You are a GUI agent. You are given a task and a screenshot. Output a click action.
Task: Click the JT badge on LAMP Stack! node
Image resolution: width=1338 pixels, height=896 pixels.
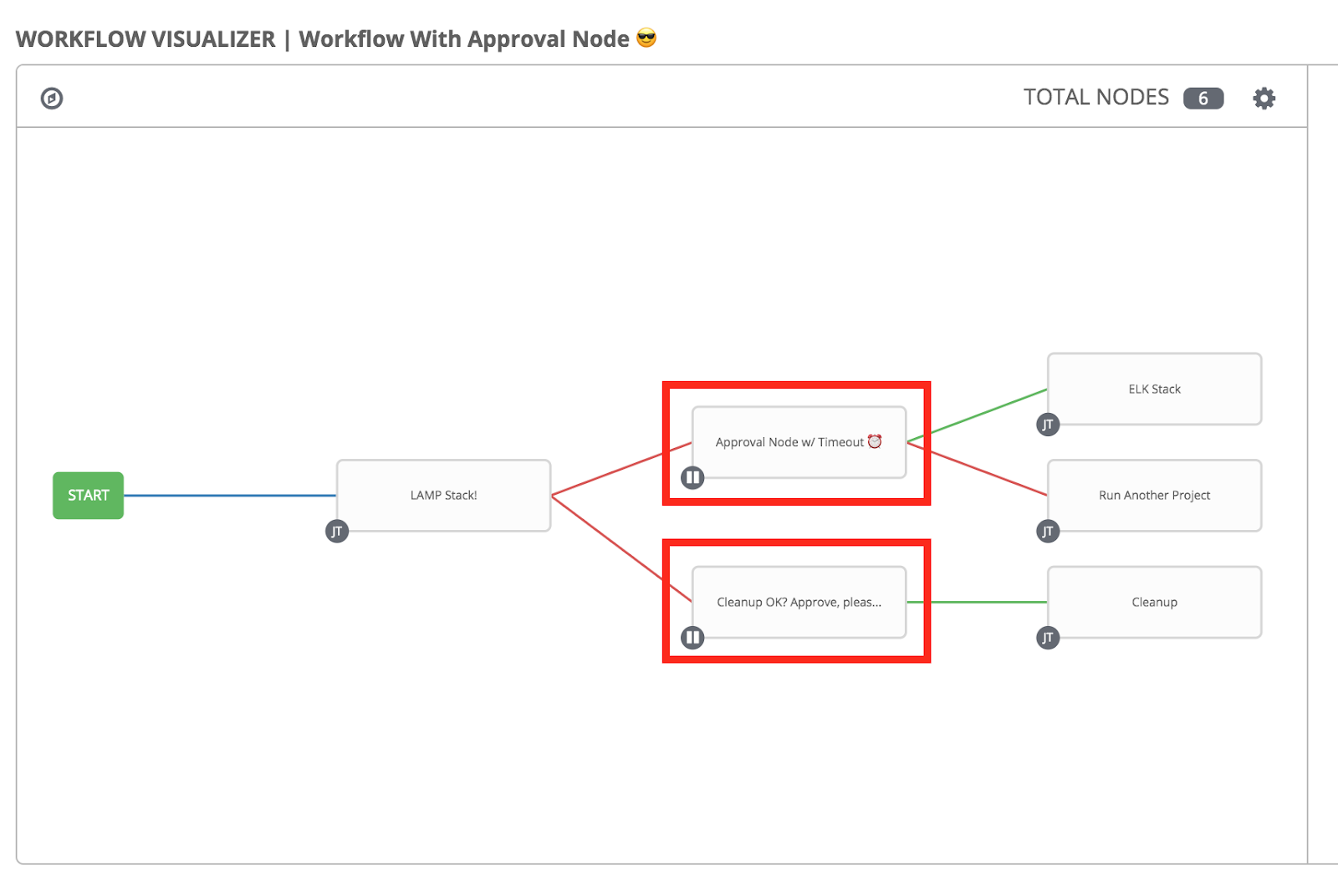337,531
